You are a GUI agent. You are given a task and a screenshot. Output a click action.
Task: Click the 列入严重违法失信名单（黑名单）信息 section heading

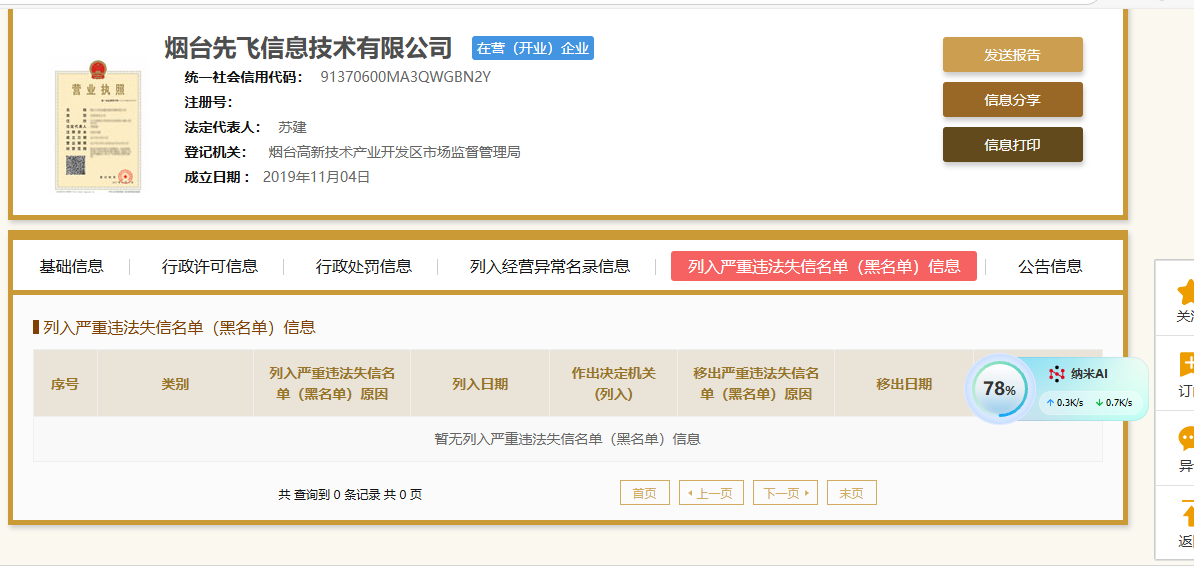180,328
